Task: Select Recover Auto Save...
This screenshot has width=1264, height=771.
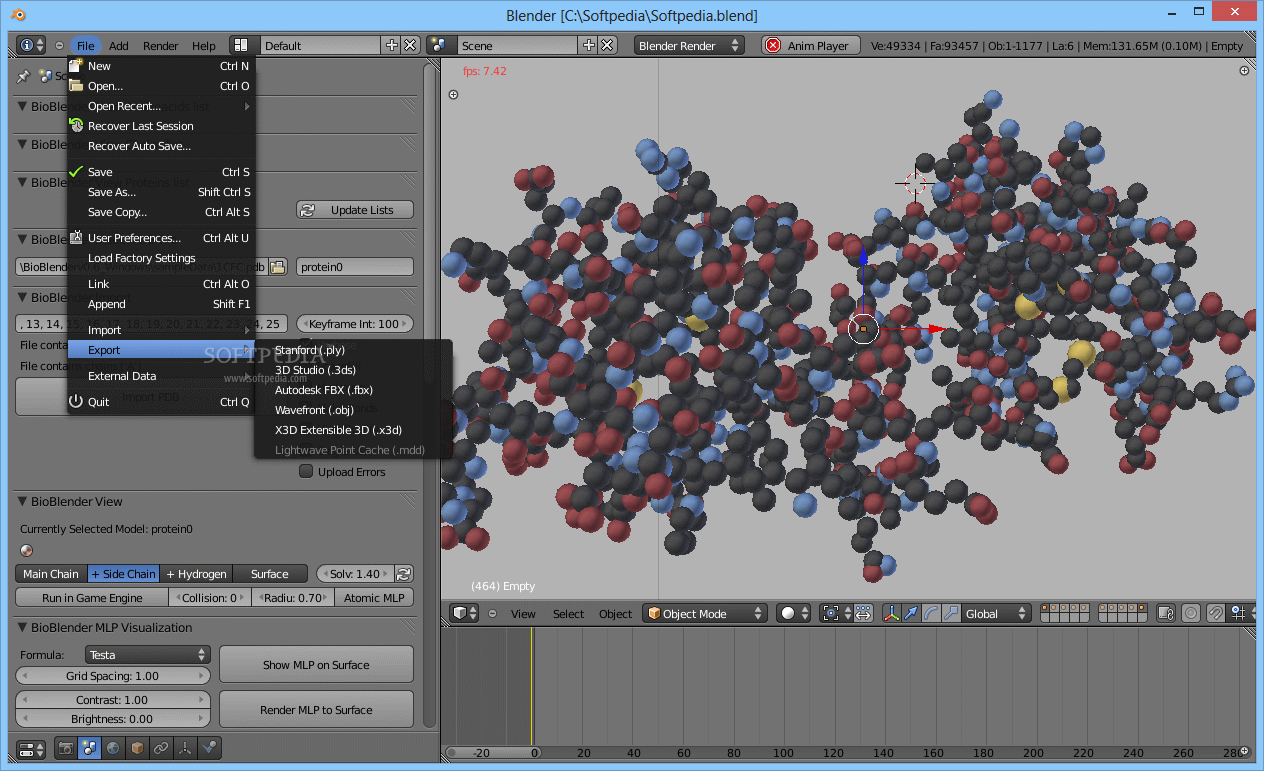Action: coord(161,146)
